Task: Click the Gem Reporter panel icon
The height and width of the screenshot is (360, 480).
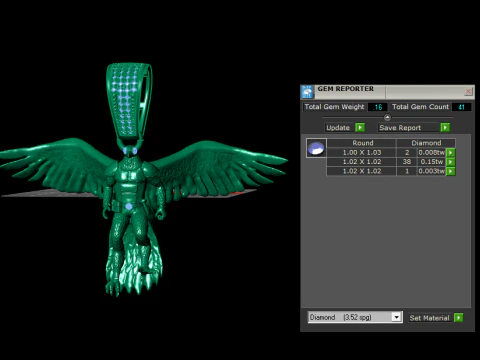Action: pyautogui.click(x=307, y=92)
